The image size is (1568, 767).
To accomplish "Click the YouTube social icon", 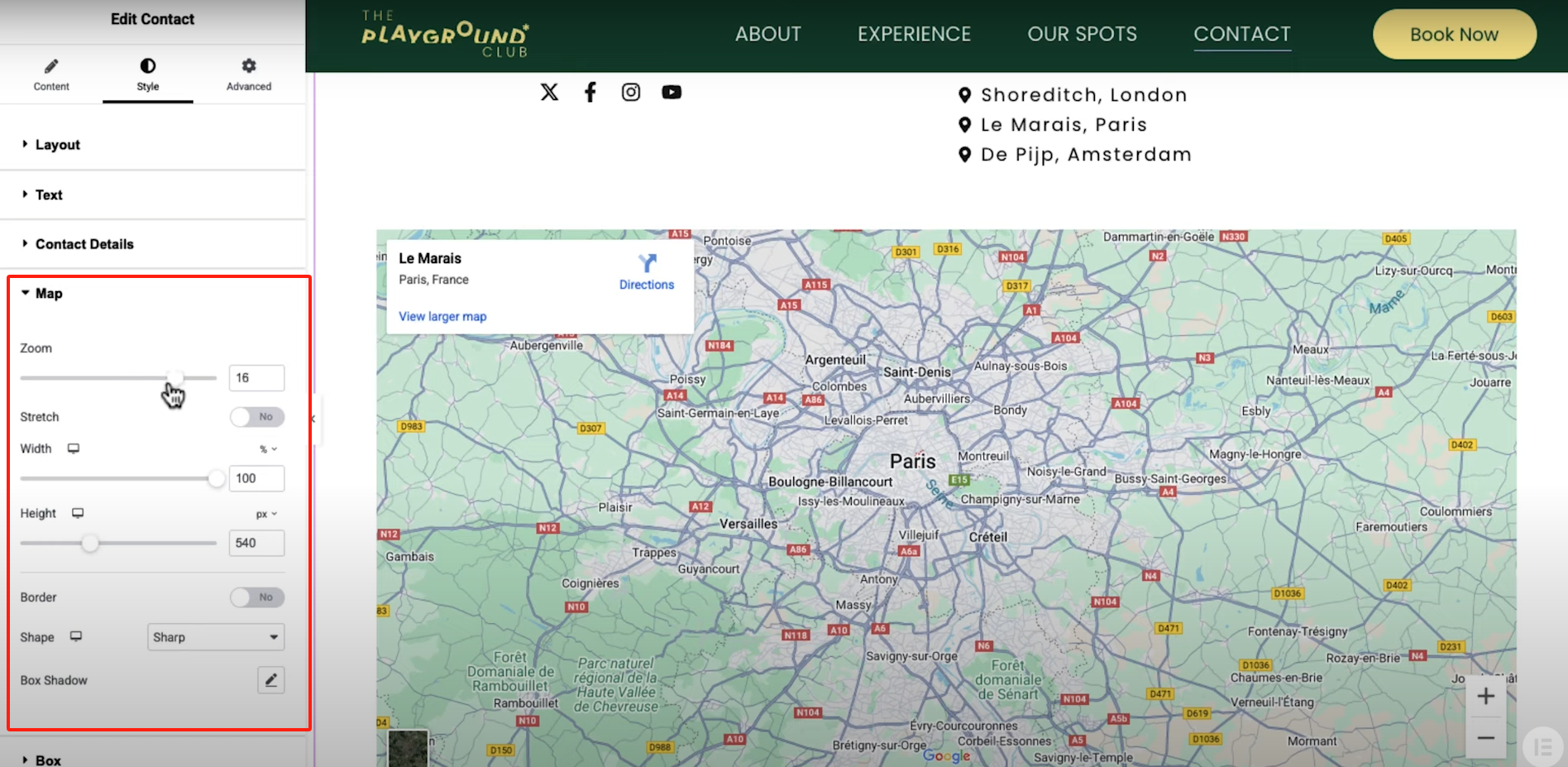I will (x=672, y=92).
